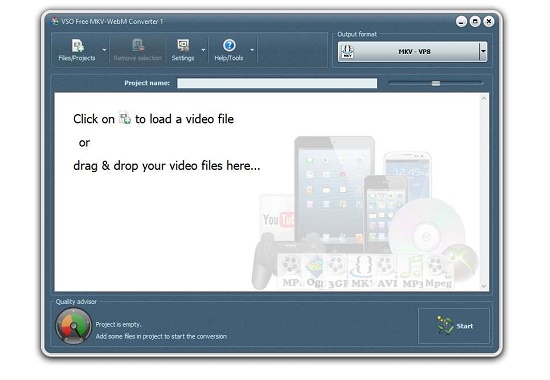Click the Start conversion button
Image resolution: width=550 pixels, height=380 pixels.
(454, 326)
